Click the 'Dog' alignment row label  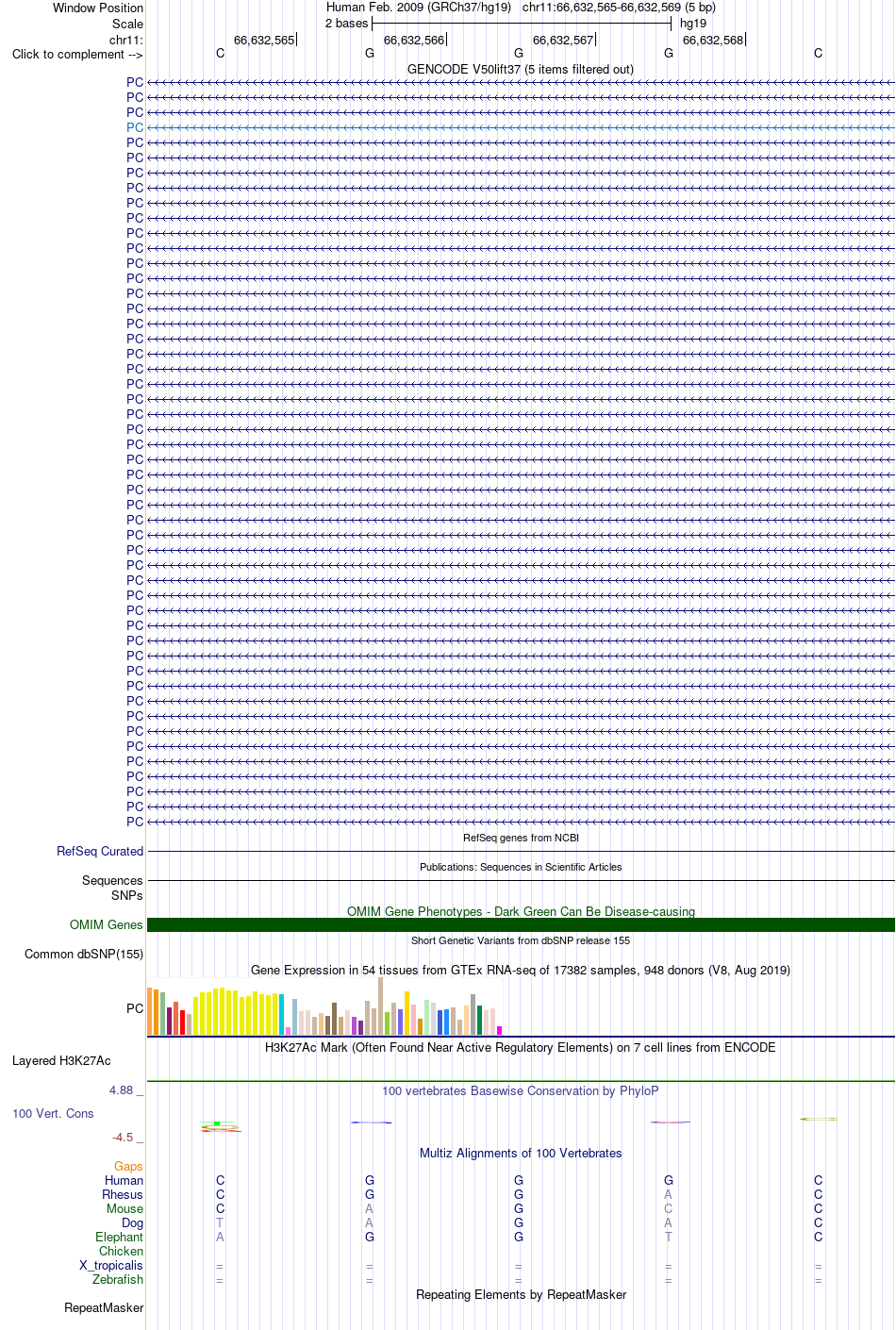pyautogui.click(x=133, y=1222)
